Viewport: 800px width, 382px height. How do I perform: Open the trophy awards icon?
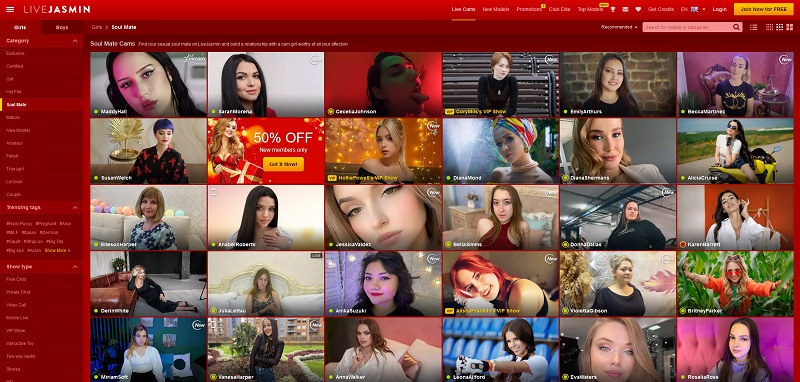click(x=613, y=9)
